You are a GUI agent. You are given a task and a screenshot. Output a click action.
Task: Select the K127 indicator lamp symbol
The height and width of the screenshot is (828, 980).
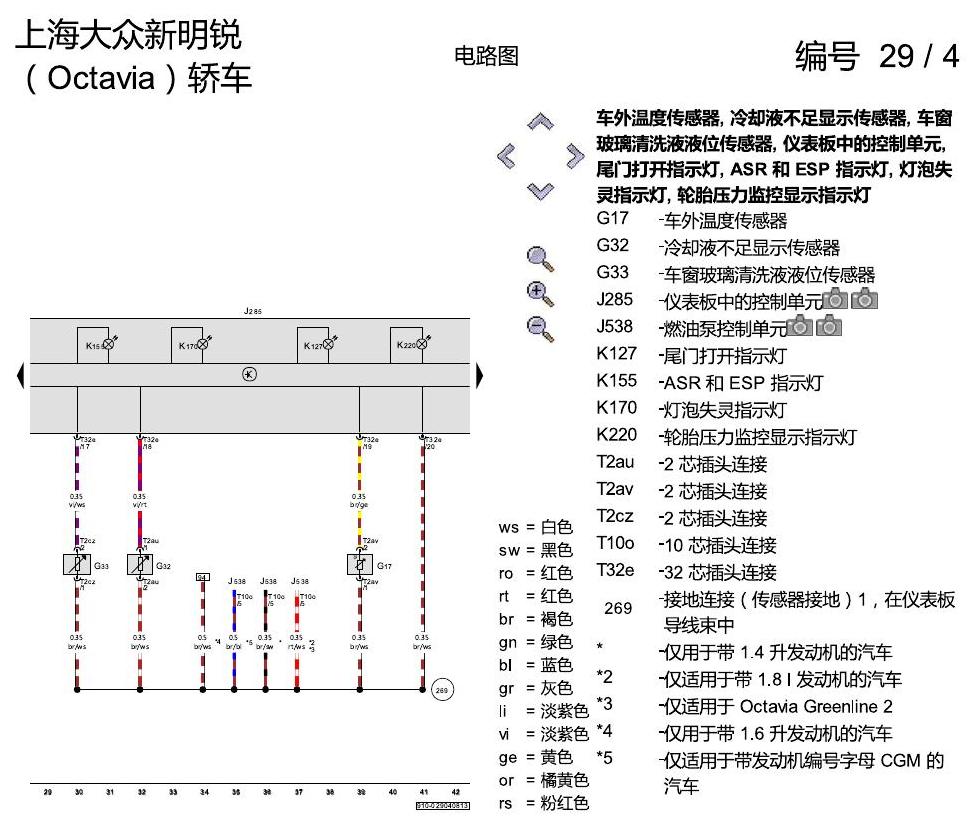coord(328,344)
